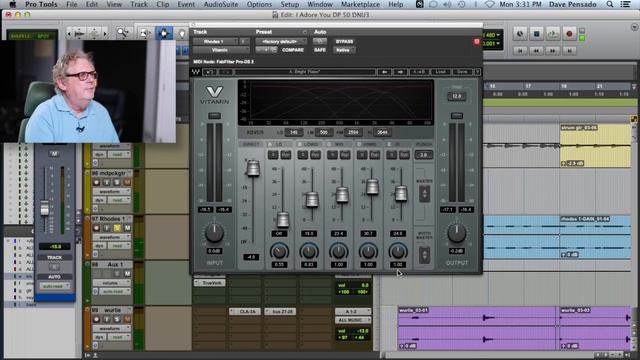The image size is (640, 360).
Task: Bypass the HI band in Vitamin
Action: pyautogui.click(x=404, y=155)
